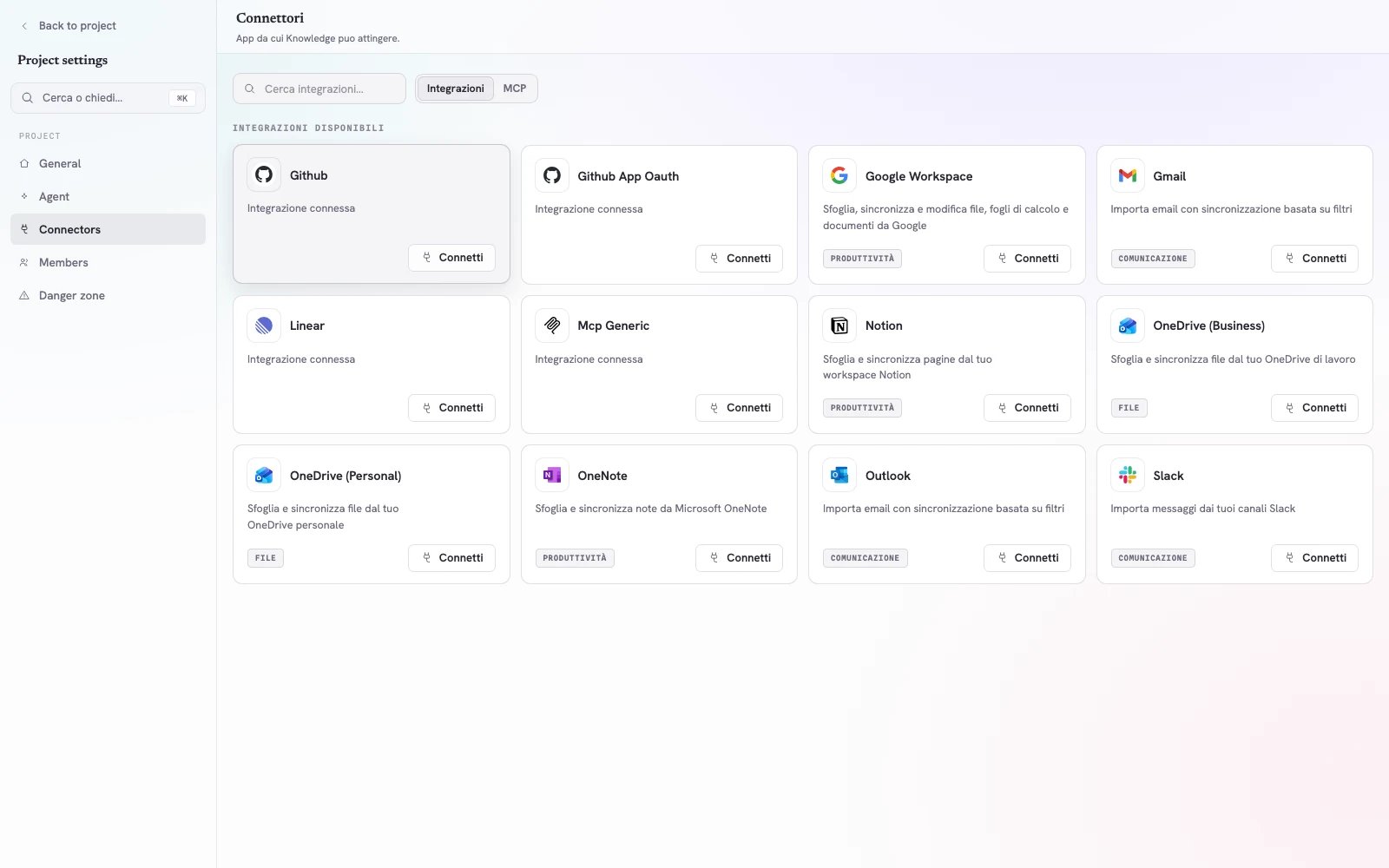Click the warning triangle icon next to Danger zone
1389x868 pixels.
click(24, 295)
